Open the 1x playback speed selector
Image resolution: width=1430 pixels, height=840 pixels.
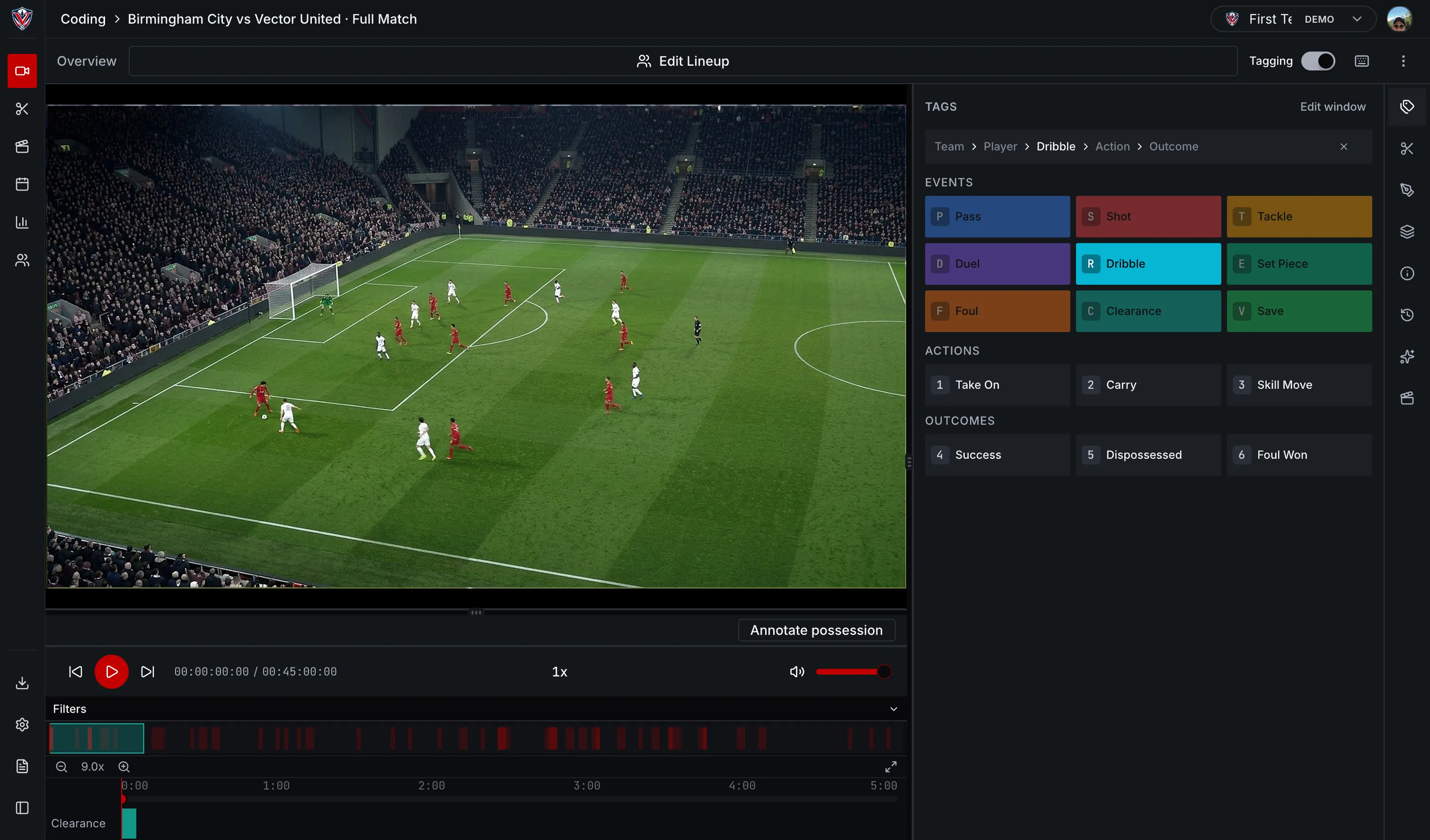pyautogui.click(x=559, y=672)
